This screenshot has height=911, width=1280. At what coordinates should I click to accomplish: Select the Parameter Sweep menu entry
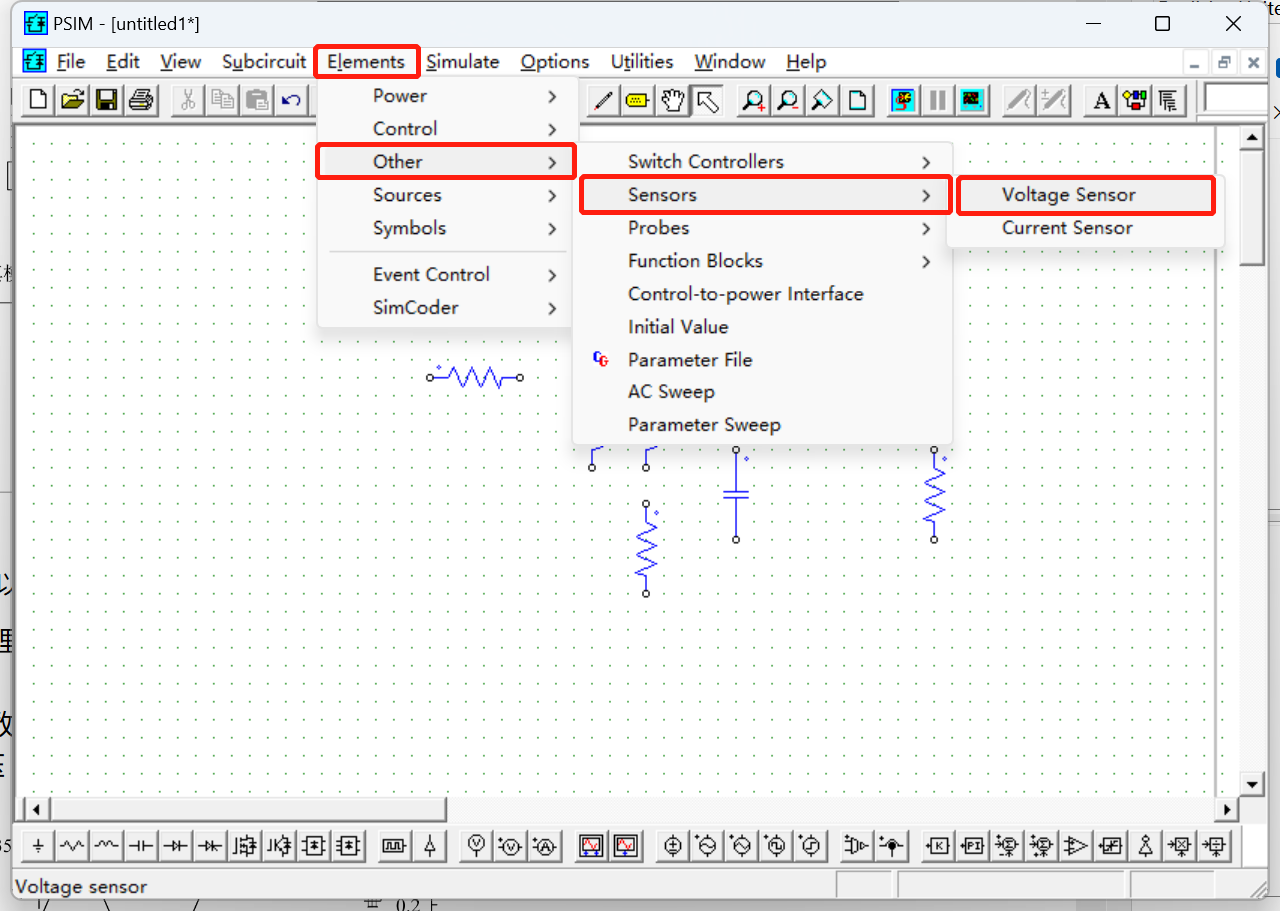tap(762, 425)
